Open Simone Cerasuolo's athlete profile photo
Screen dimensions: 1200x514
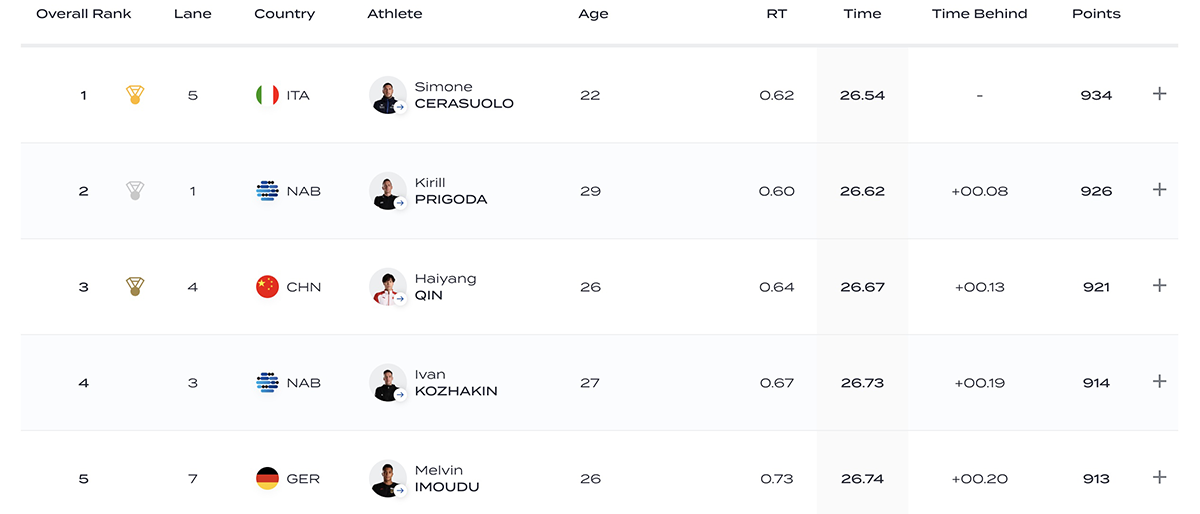click(387, 95)
